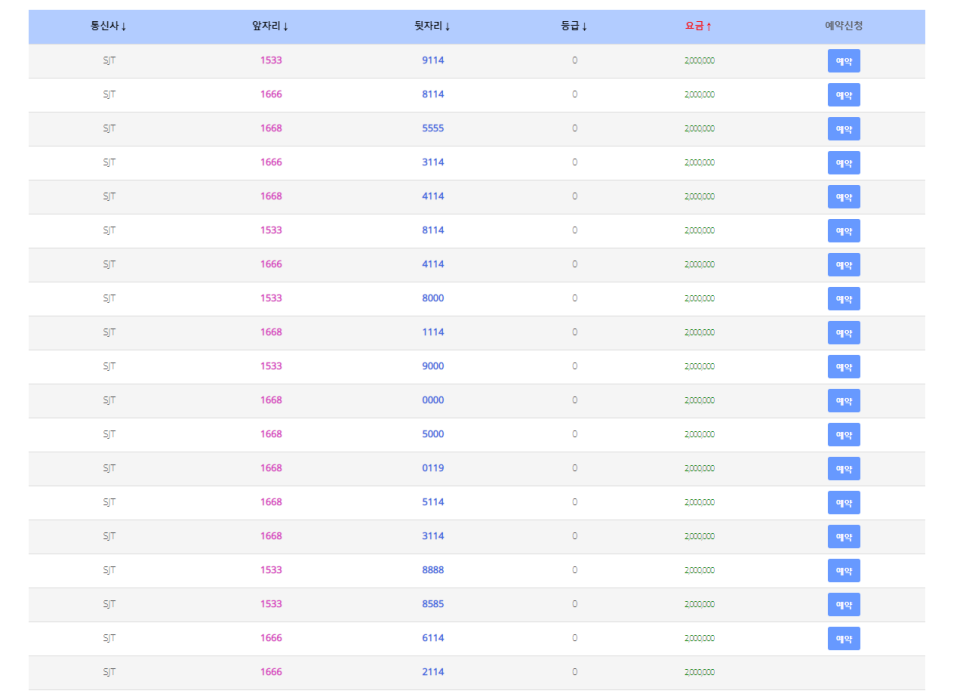Viewport: 966px width, 697px height.
Task: Sort by 앞자리 column header
Action: tap(270, 26)
